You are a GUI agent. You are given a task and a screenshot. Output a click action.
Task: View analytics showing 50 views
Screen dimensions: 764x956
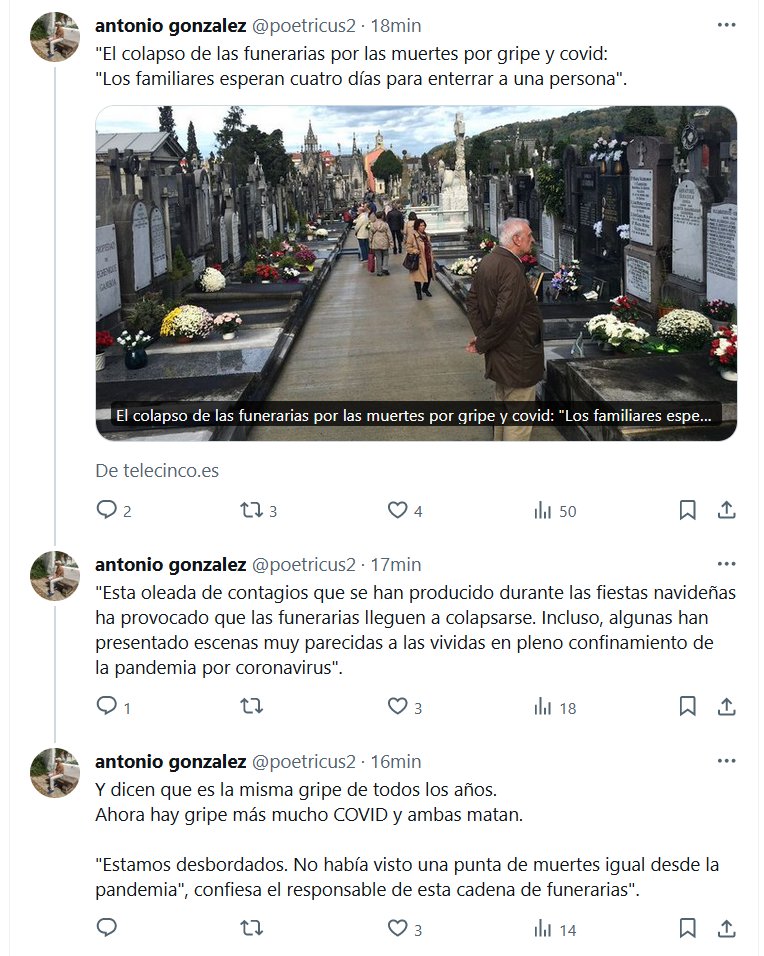(554, 510)
